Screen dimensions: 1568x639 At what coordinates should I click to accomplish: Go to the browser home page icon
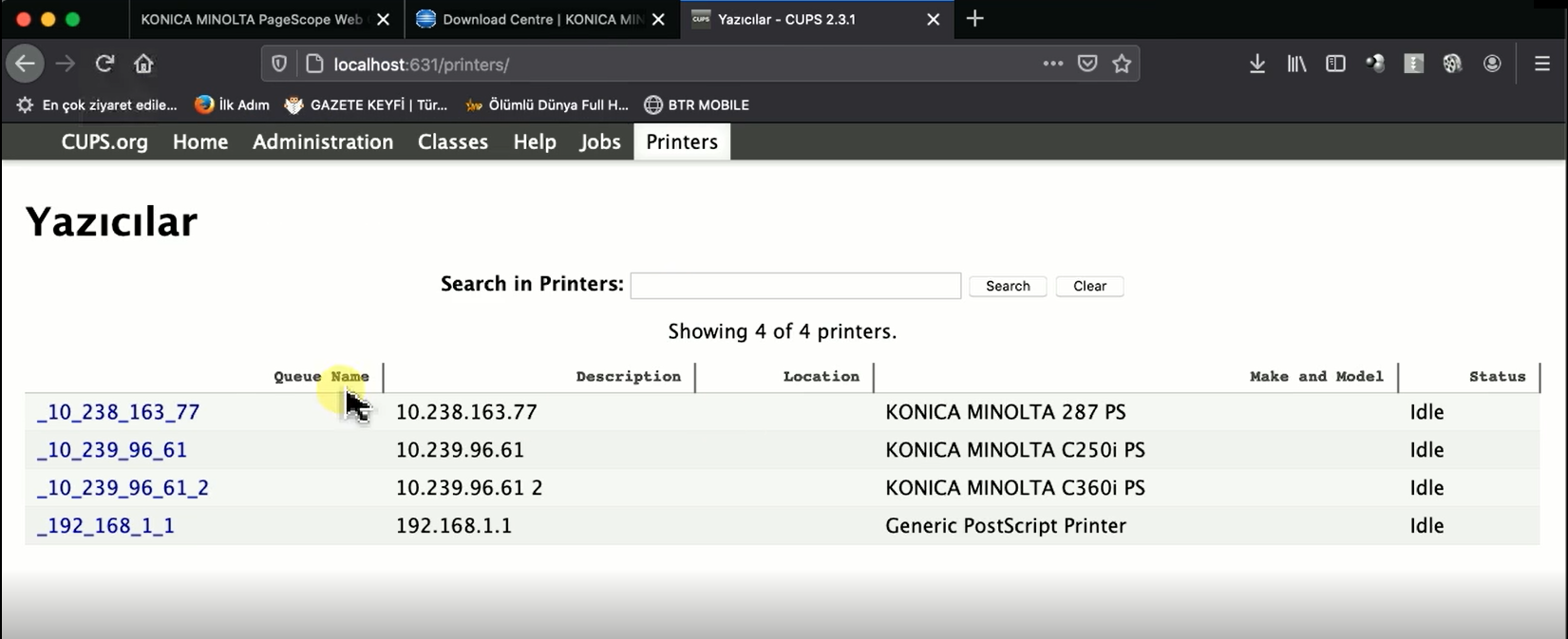point(143,64)
